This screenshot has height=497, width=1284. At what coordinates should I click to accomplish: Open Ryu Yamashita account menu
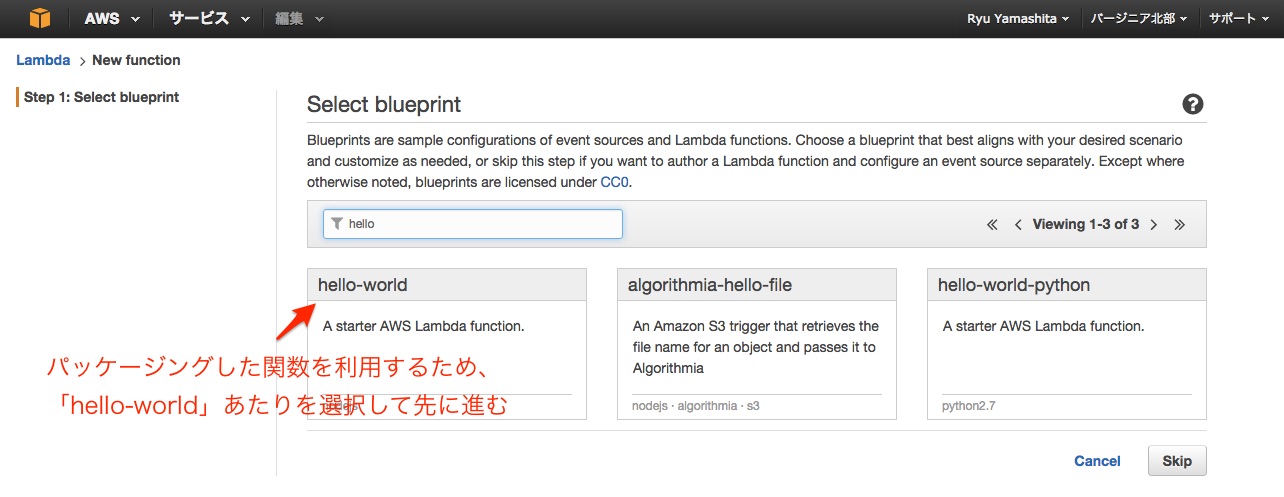(1017, 19)
